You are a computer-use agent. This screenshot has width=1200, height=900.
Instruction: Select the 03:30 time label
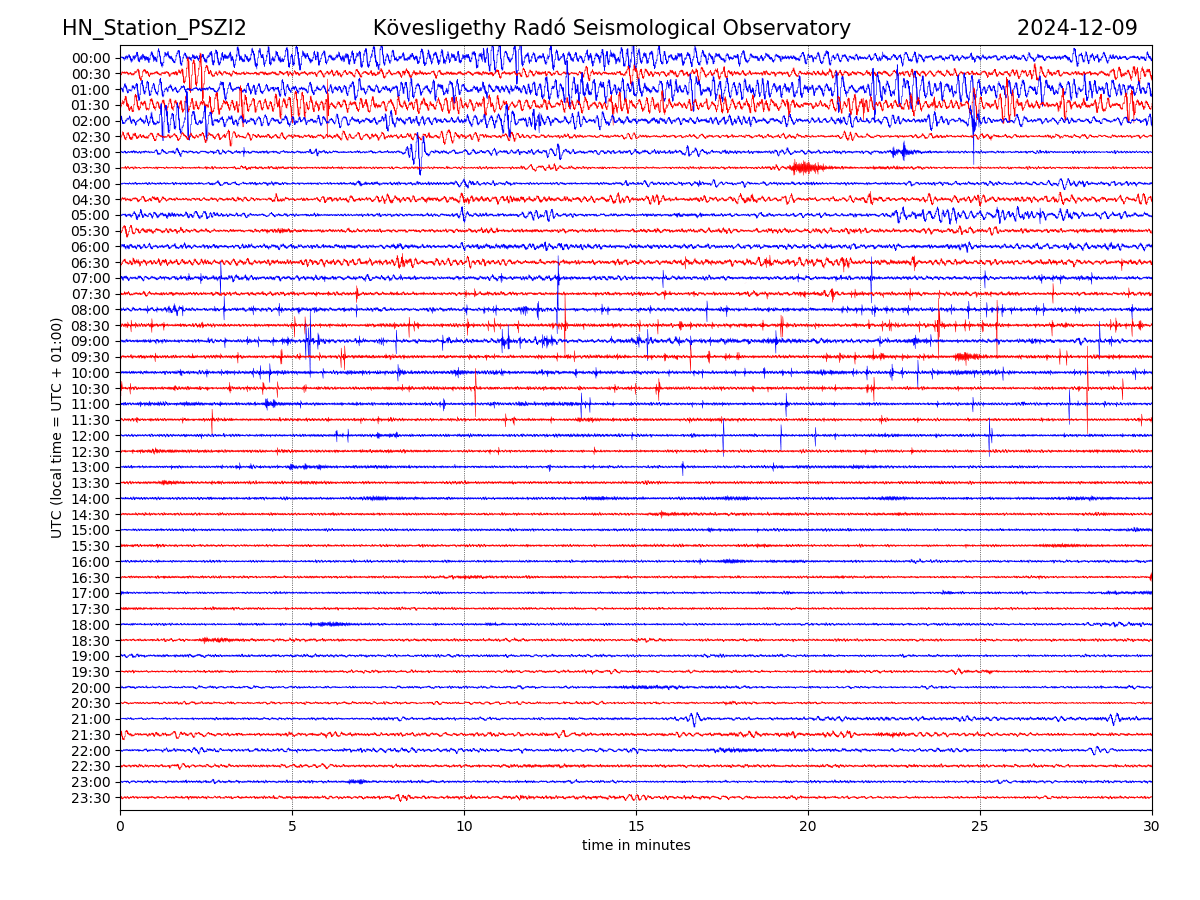click(x=91, y=168)
